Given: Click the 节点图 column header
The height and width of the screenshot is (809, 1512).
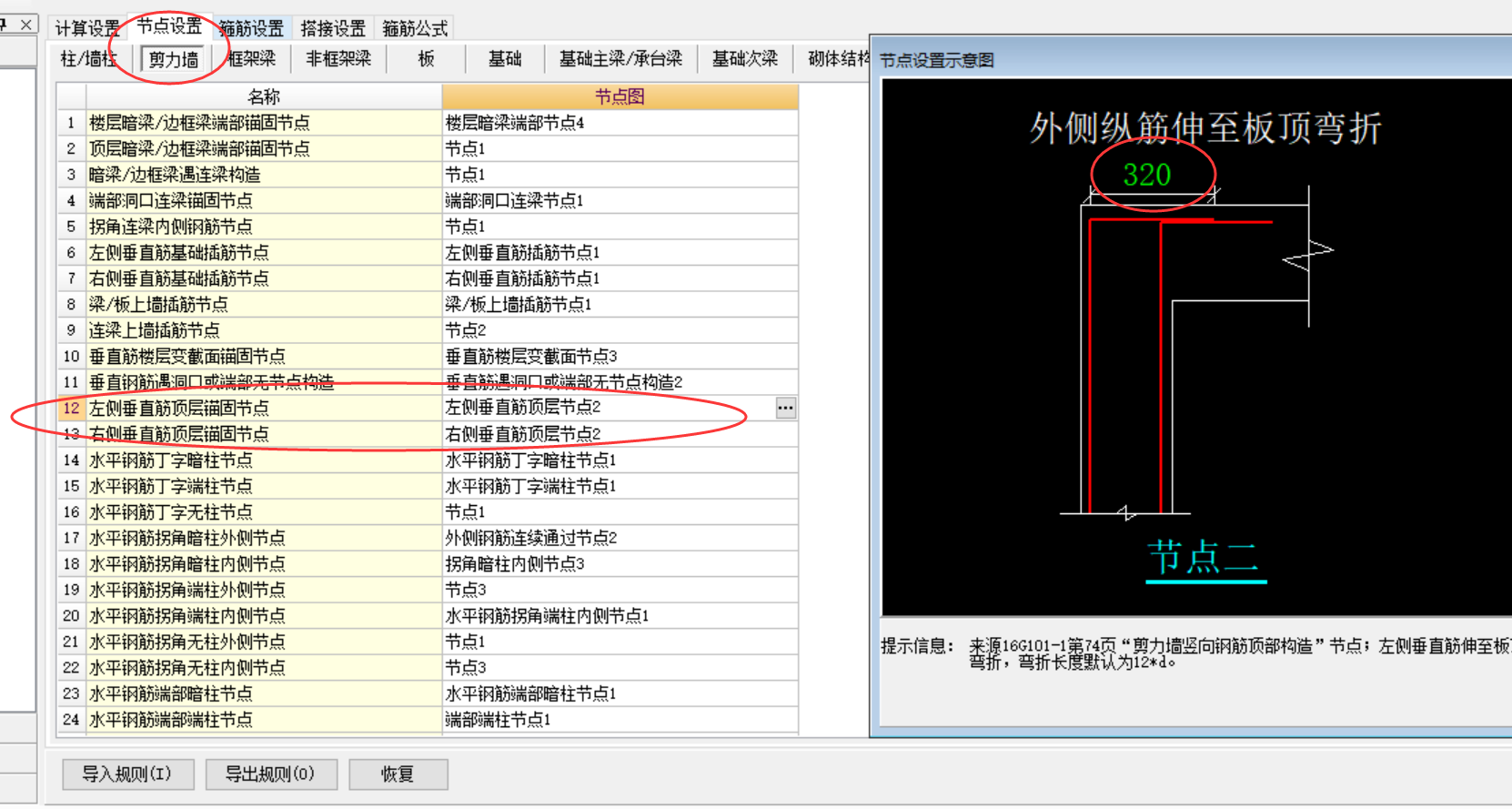Looking at the screenshot, I should pos(620,96).
